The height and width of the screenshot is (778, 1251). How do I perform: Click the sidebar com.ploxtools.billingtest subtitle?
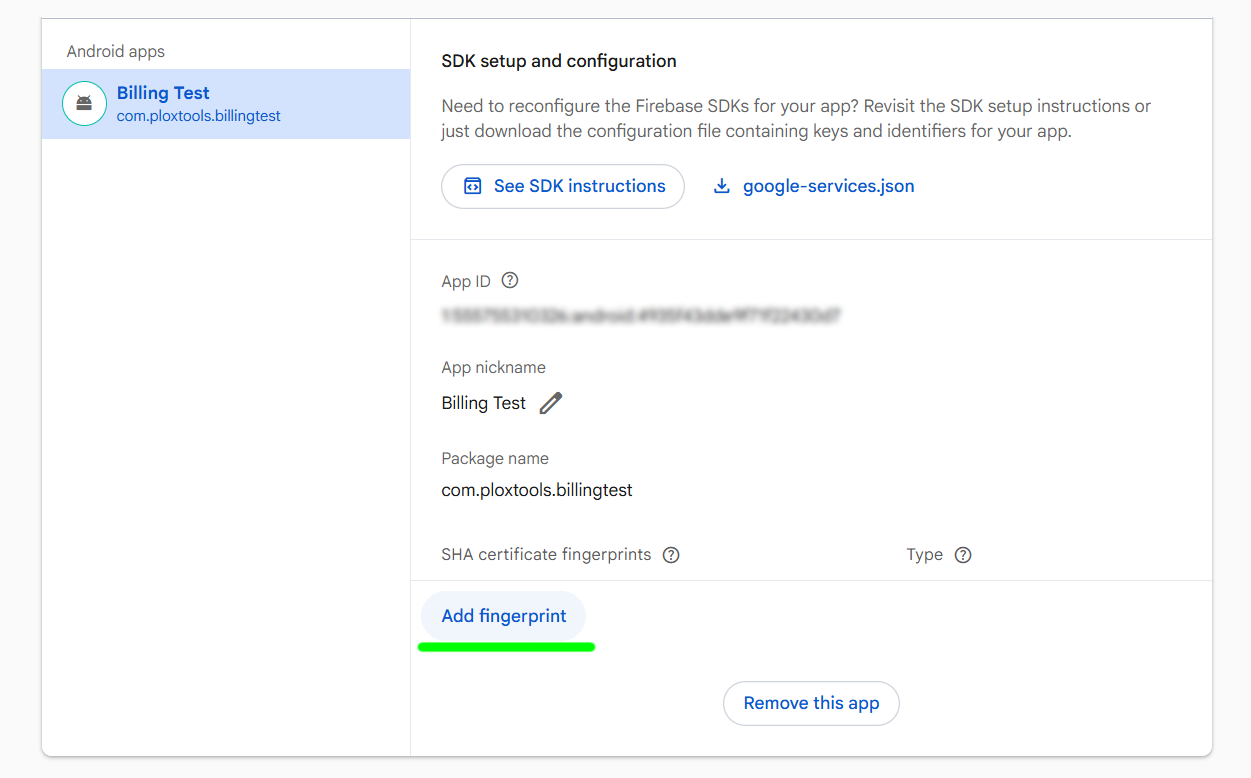pyautogui.click(x=198, y=116)
